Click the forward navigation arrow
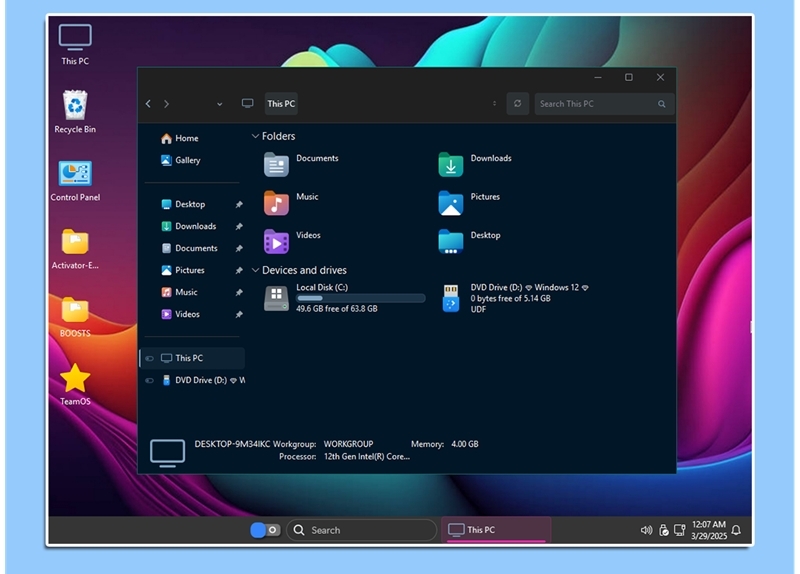Screen dimensions: 800x574 point(166,104)
